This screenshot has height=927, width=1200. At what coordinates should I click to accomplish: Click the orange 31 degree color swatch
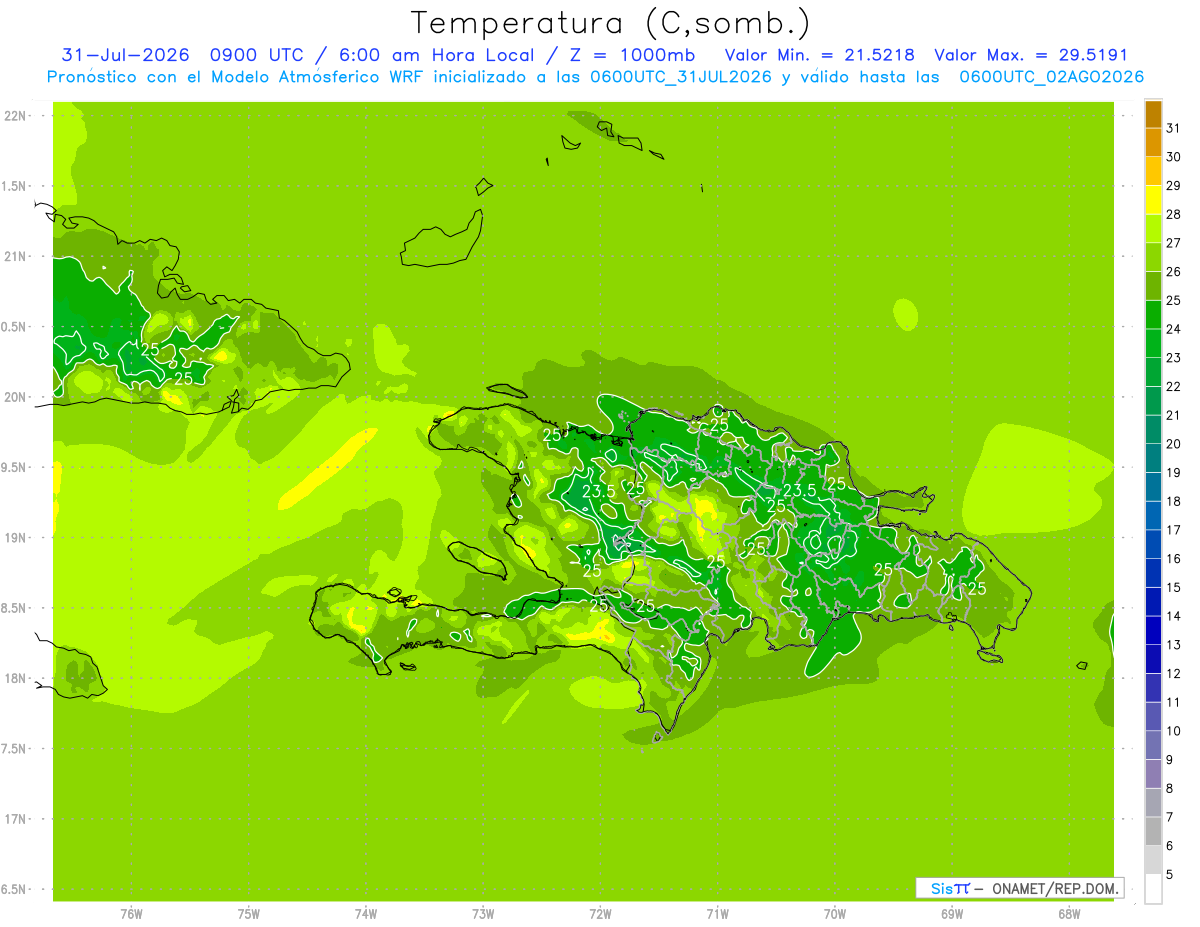(x=1153, y=114)
